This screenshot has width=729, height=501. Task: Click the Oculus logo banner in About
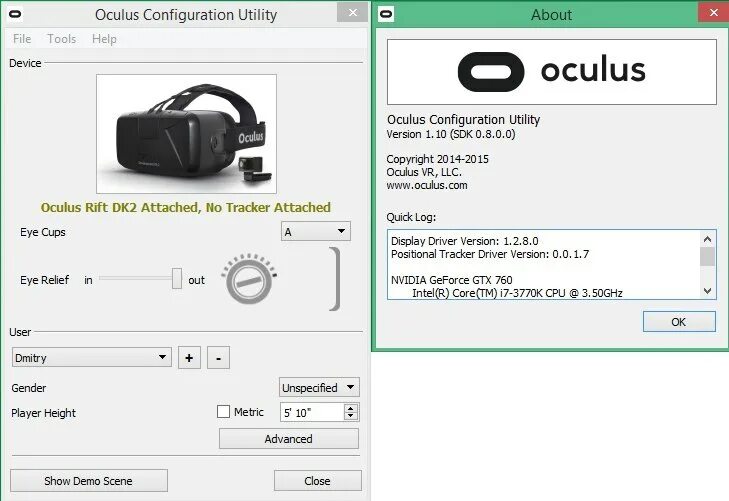(x=552, y=72)
